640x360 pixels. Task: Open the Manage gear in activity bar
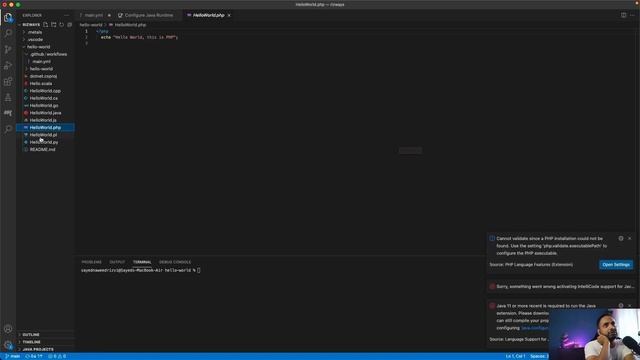pos(8,345)
